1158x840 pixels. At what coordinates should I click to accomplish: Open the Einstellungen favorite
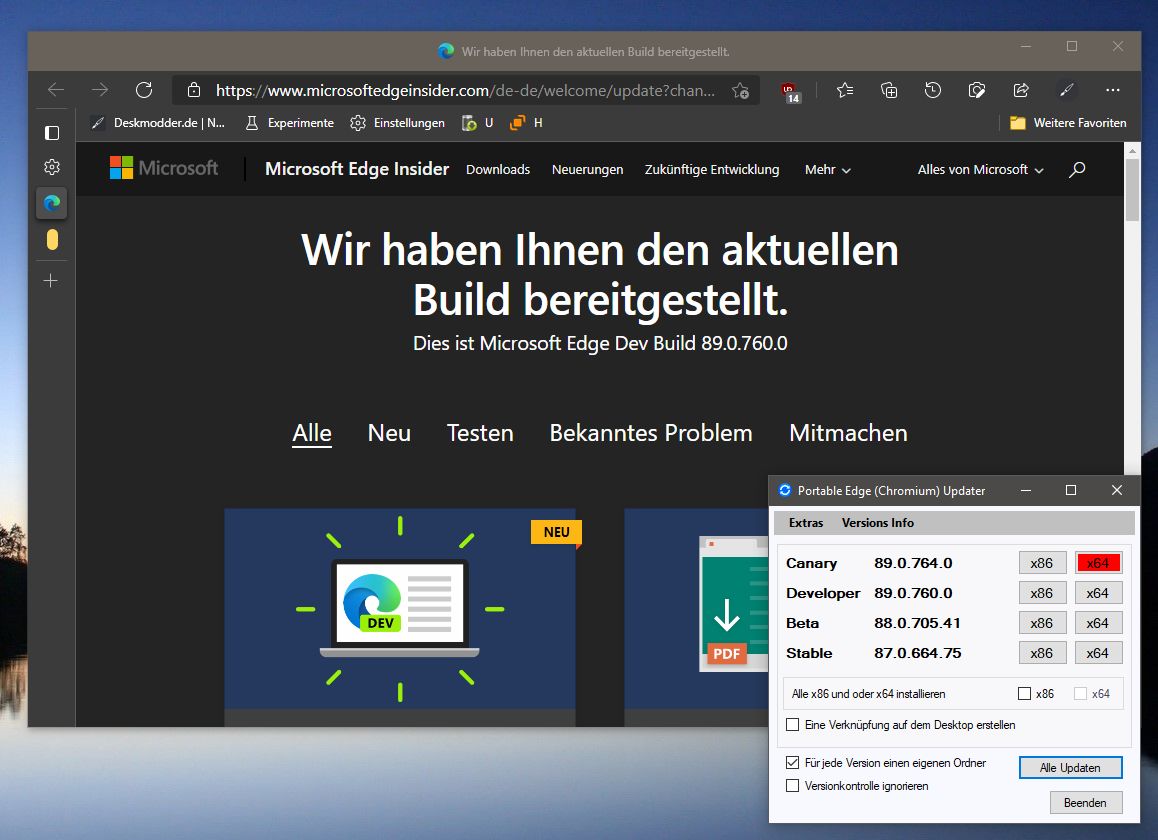pos(397,123)
